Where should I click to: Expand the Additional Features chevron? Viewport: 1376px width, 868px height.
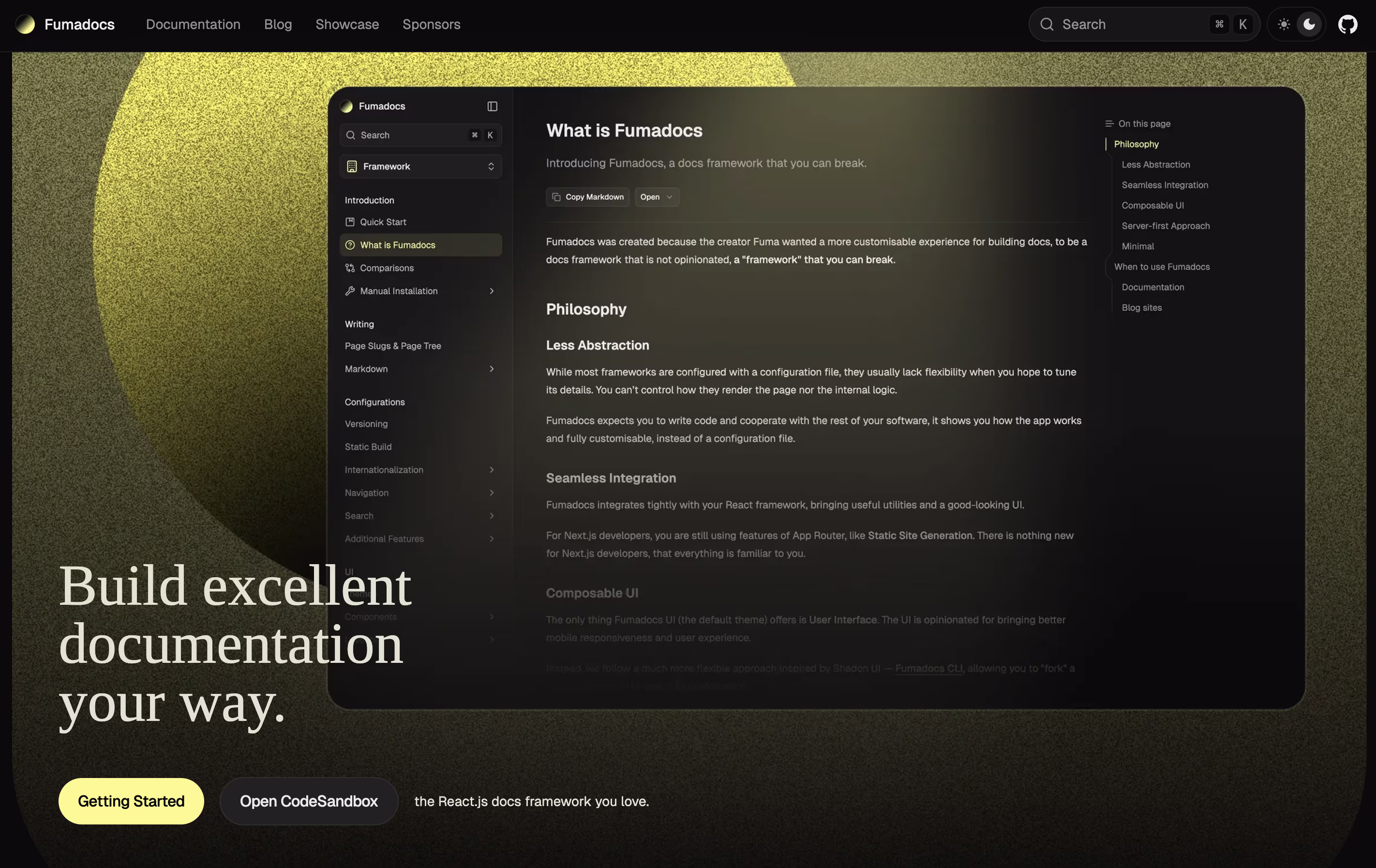[x=492, y=539]
